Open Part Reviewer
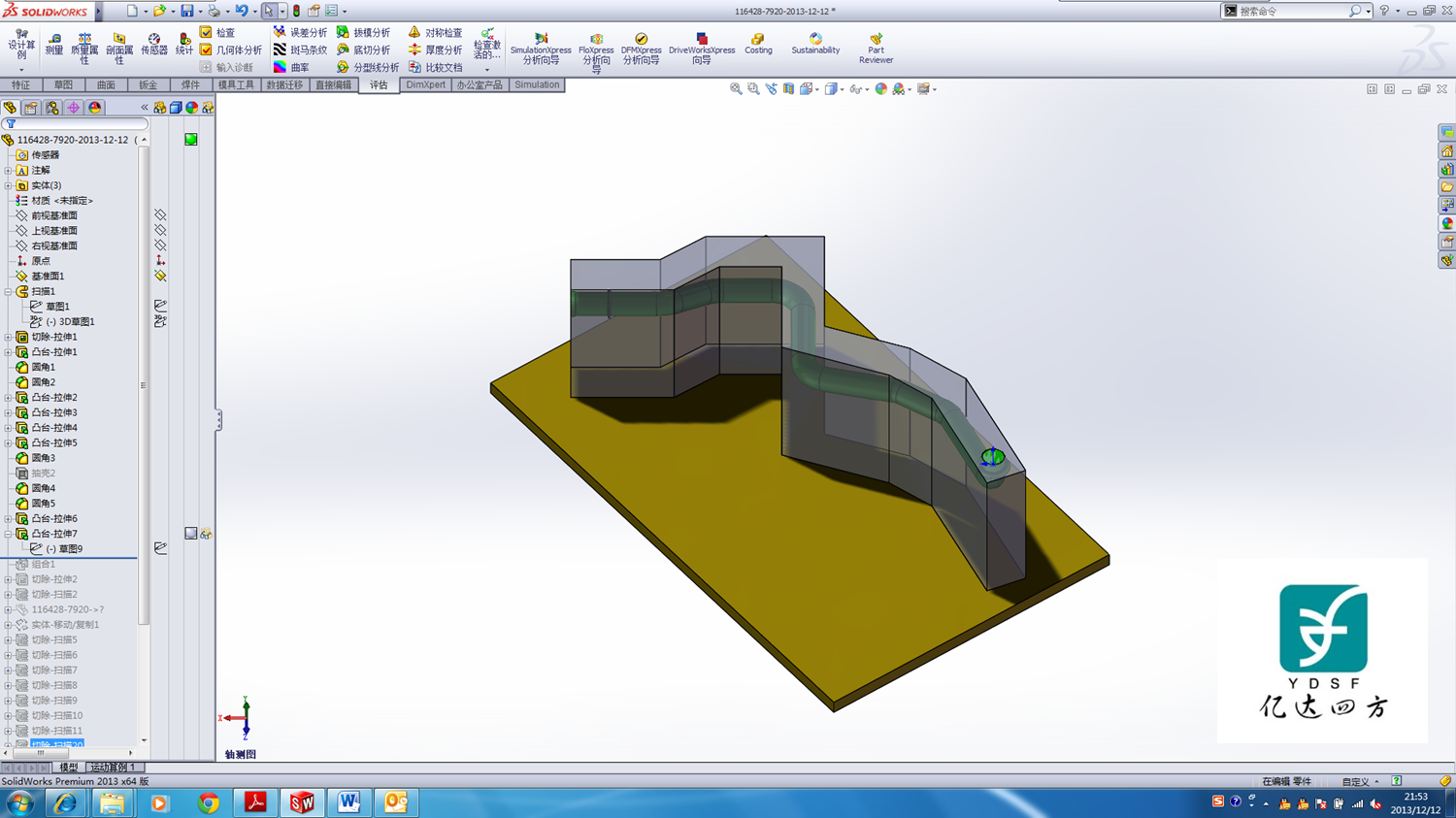Viewport: 1456px width, 818px height. (x=876, y=49)
